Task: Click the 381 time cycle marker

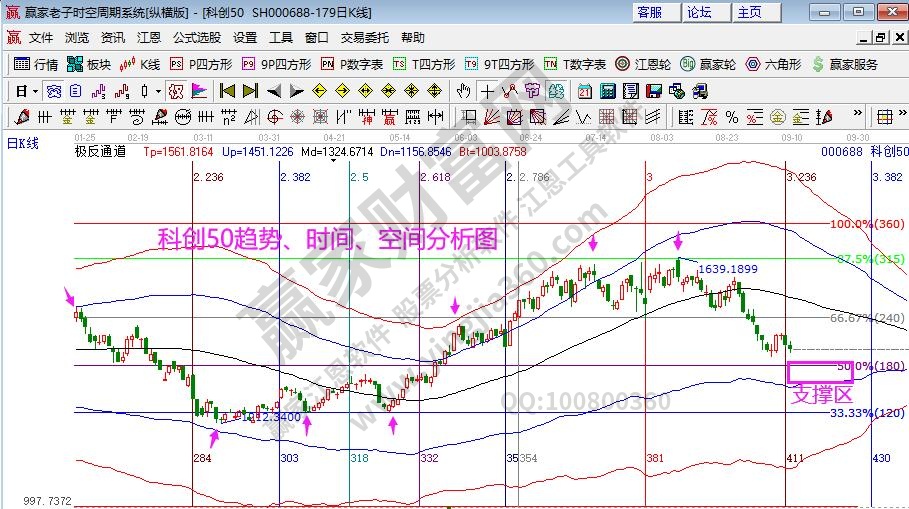Action: coord(655,458)
